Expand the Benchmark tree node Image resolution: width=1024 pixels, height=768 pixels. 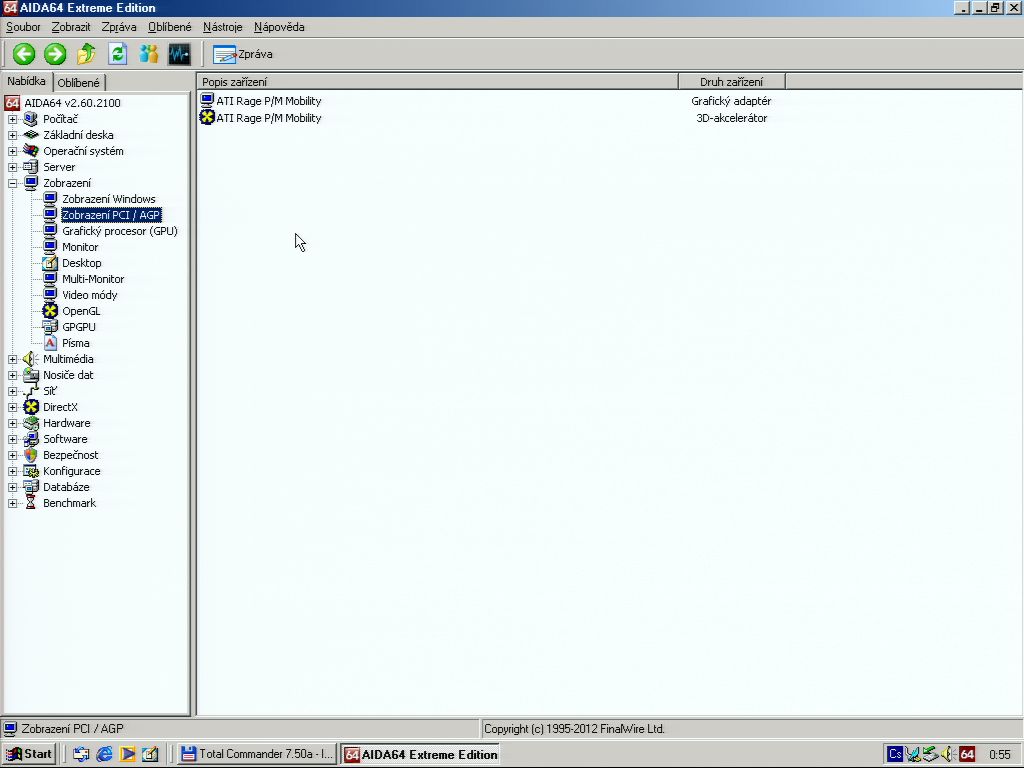click(x=12, y=503)
